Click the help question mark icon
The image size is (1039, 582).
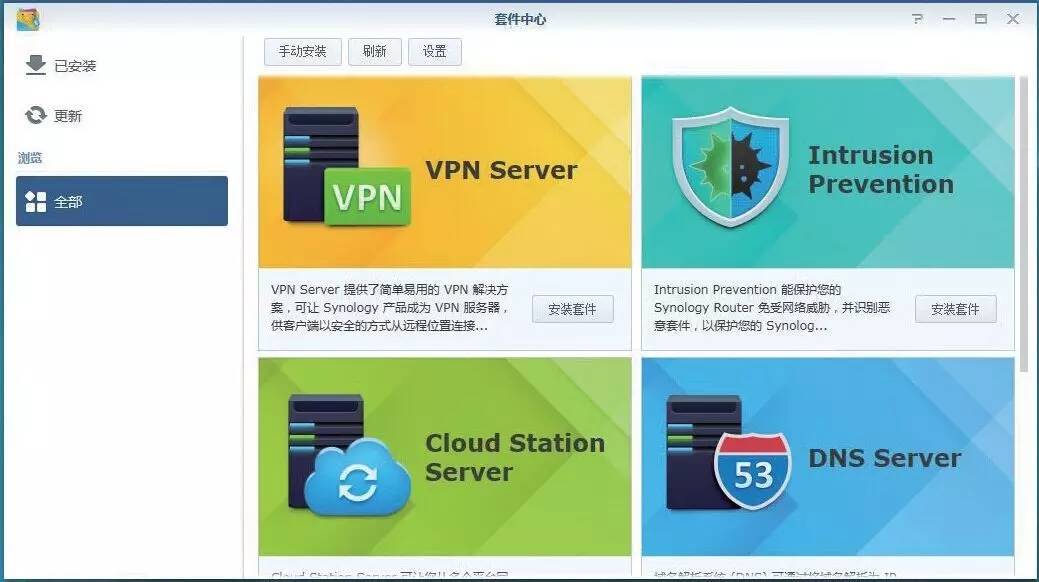click(x=917, y=19)
